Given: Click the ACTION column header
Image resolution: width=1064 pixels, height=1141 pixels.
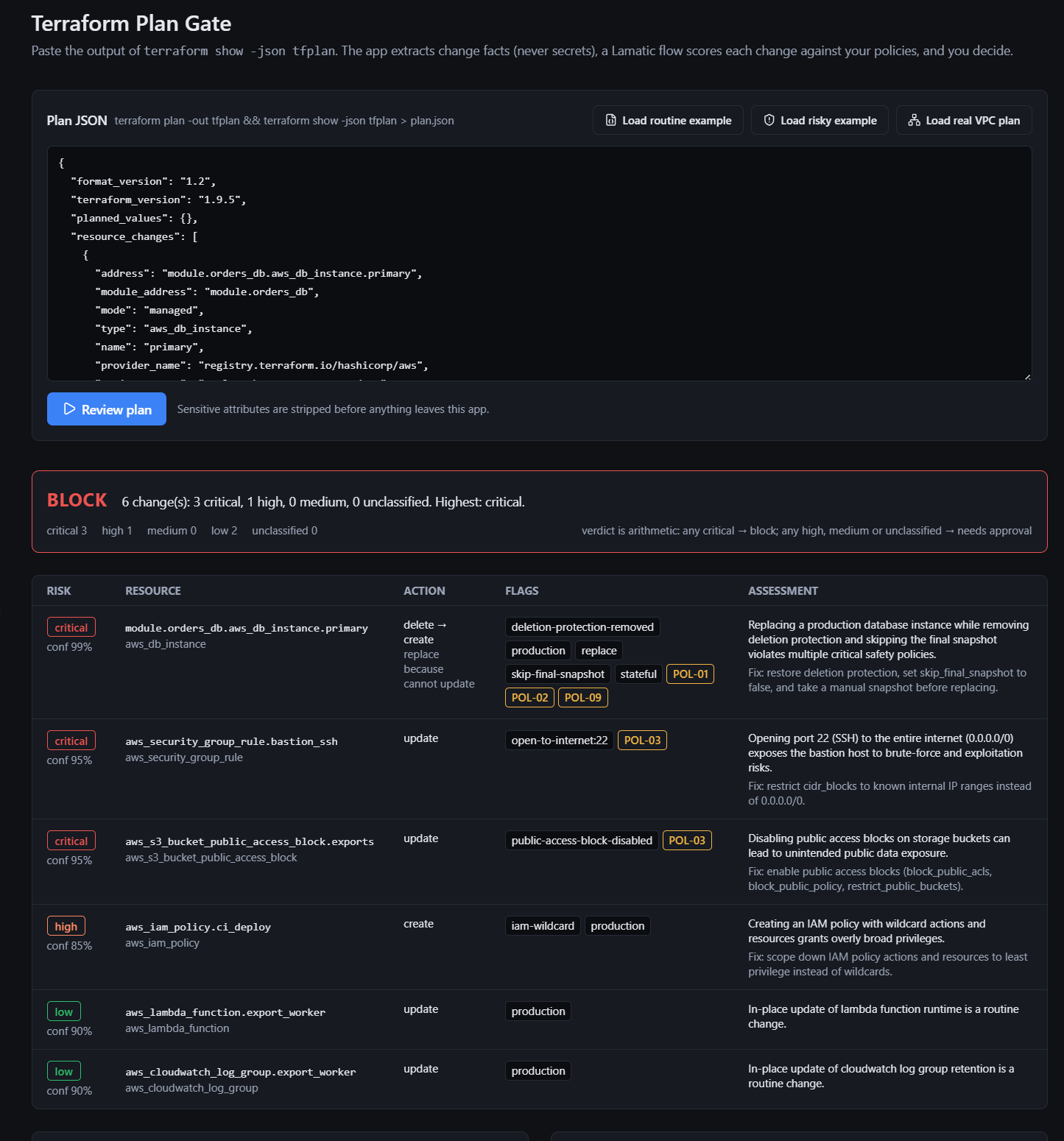Looking at the screenshot, I should point(424,591).
